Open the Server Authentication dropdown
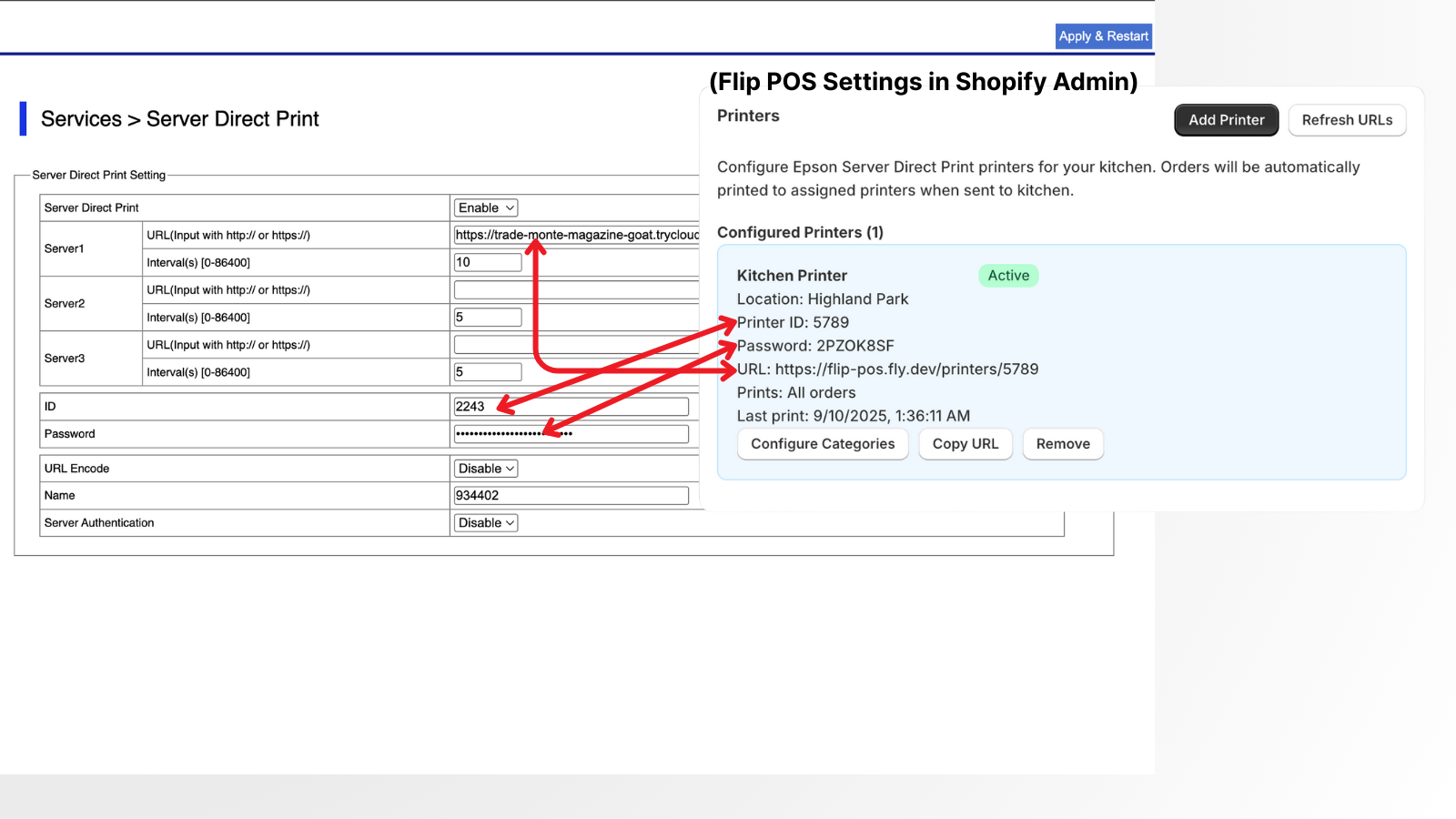1456x819 pixels. [485, 522]
